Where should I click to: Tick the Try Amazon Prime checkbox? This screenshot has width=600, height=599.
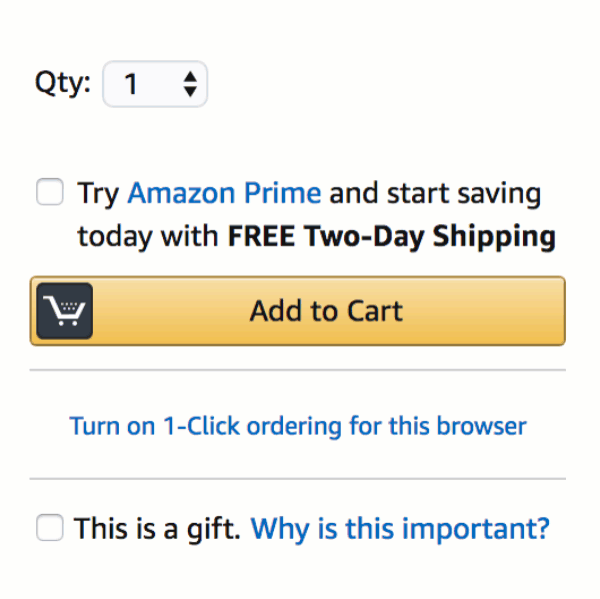50,191
